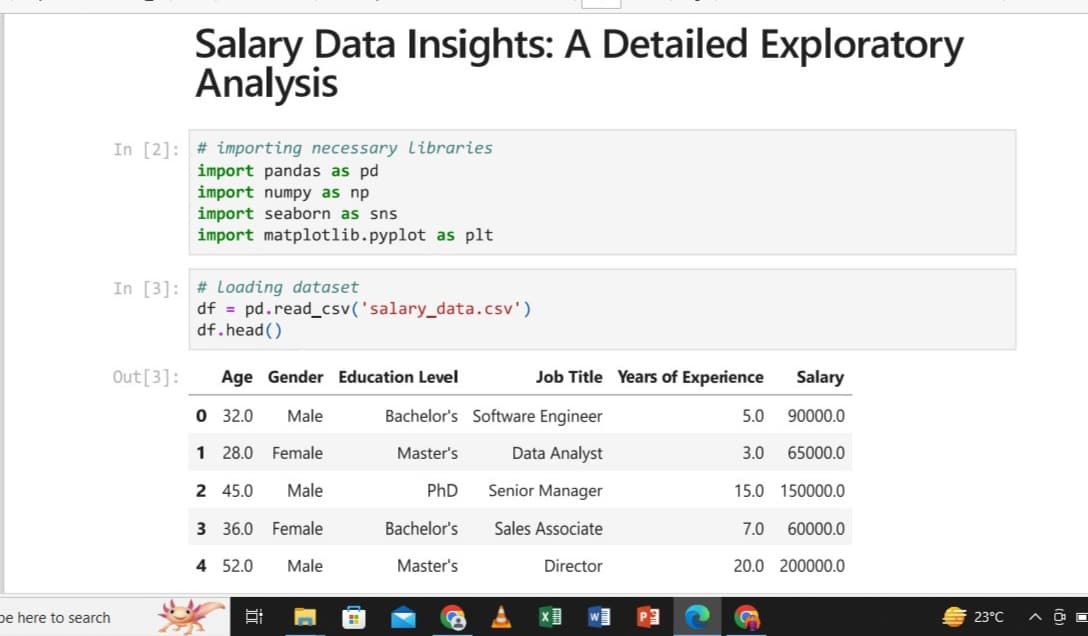1088x636 pixels.
Task: Open the 23°C weather widget
Action: [973, 618]
